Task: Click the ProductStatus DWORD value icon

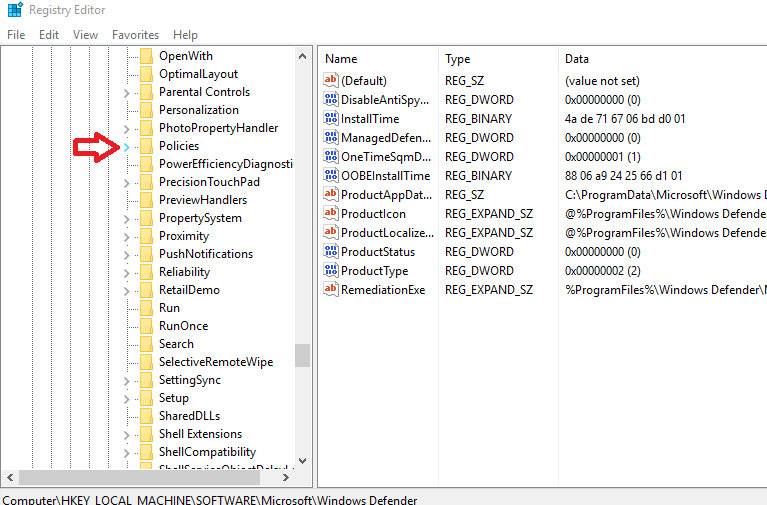Action: pos(331,251)
